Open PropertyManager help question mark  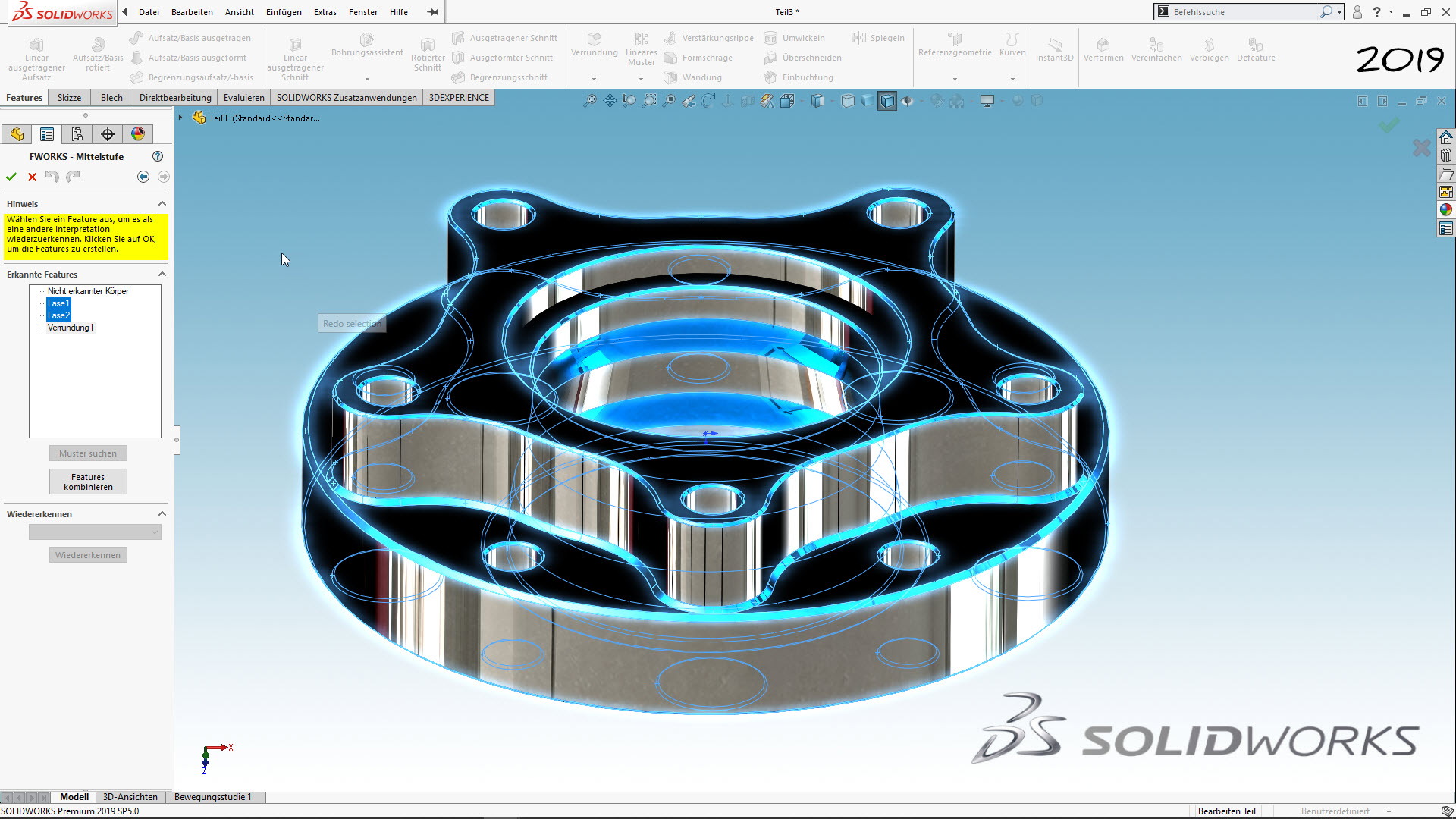pos(158,156)
